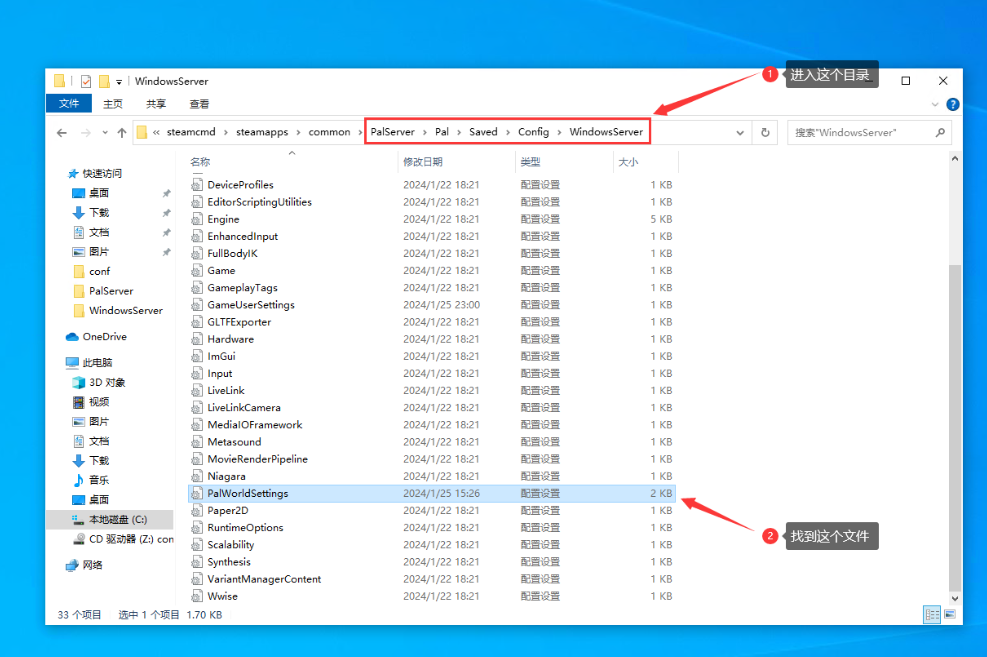Open the conf folder in quick access
This screenshot has height=657, width=987.
99,271
